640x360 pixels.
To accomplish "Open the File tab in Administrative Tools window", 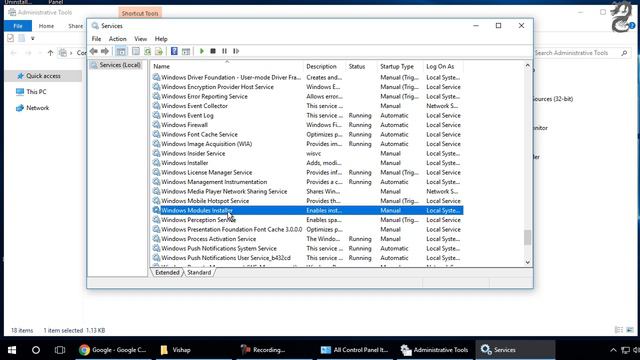I will point(18,26).
